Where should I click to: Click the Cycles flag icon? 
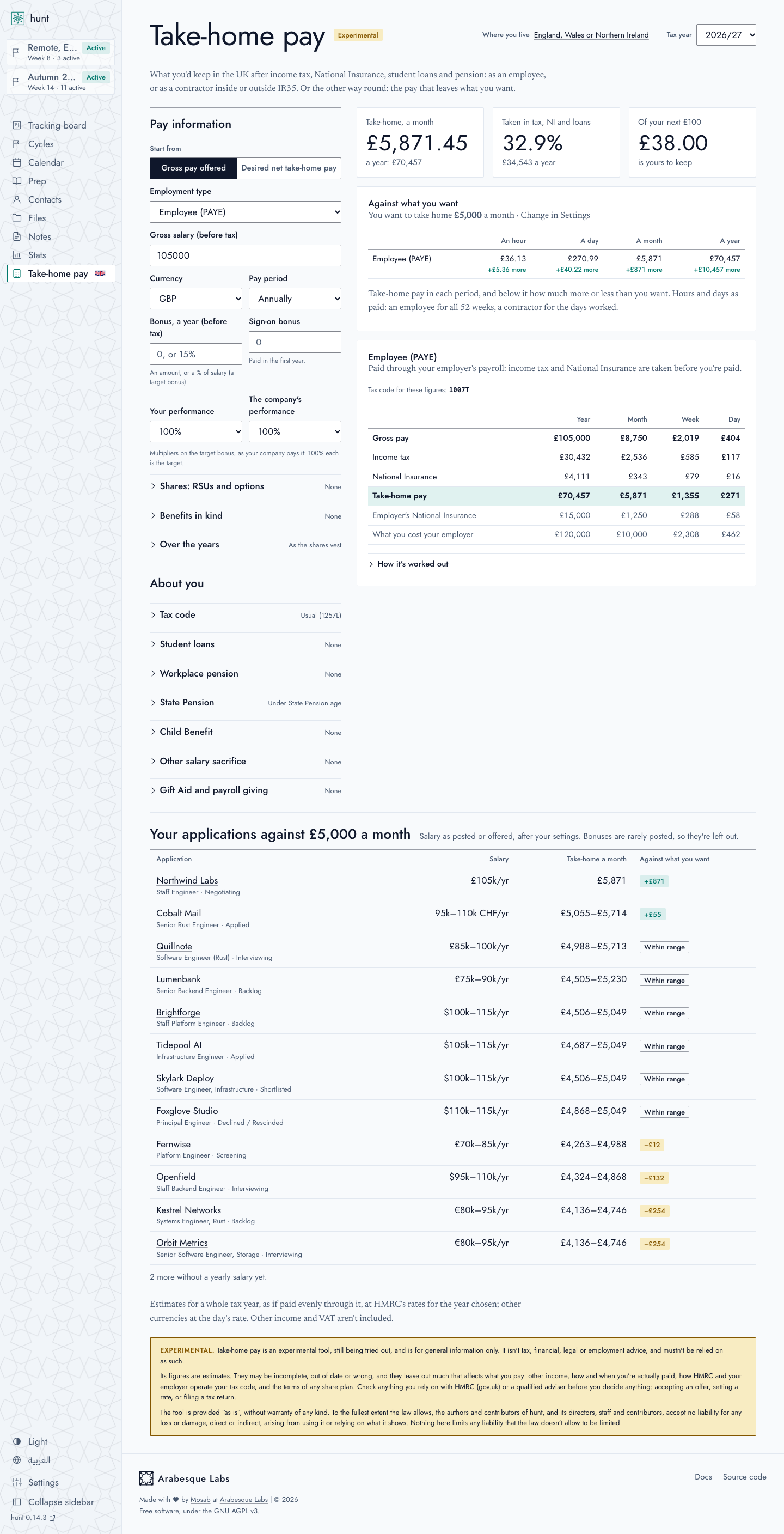coord(17,143)
